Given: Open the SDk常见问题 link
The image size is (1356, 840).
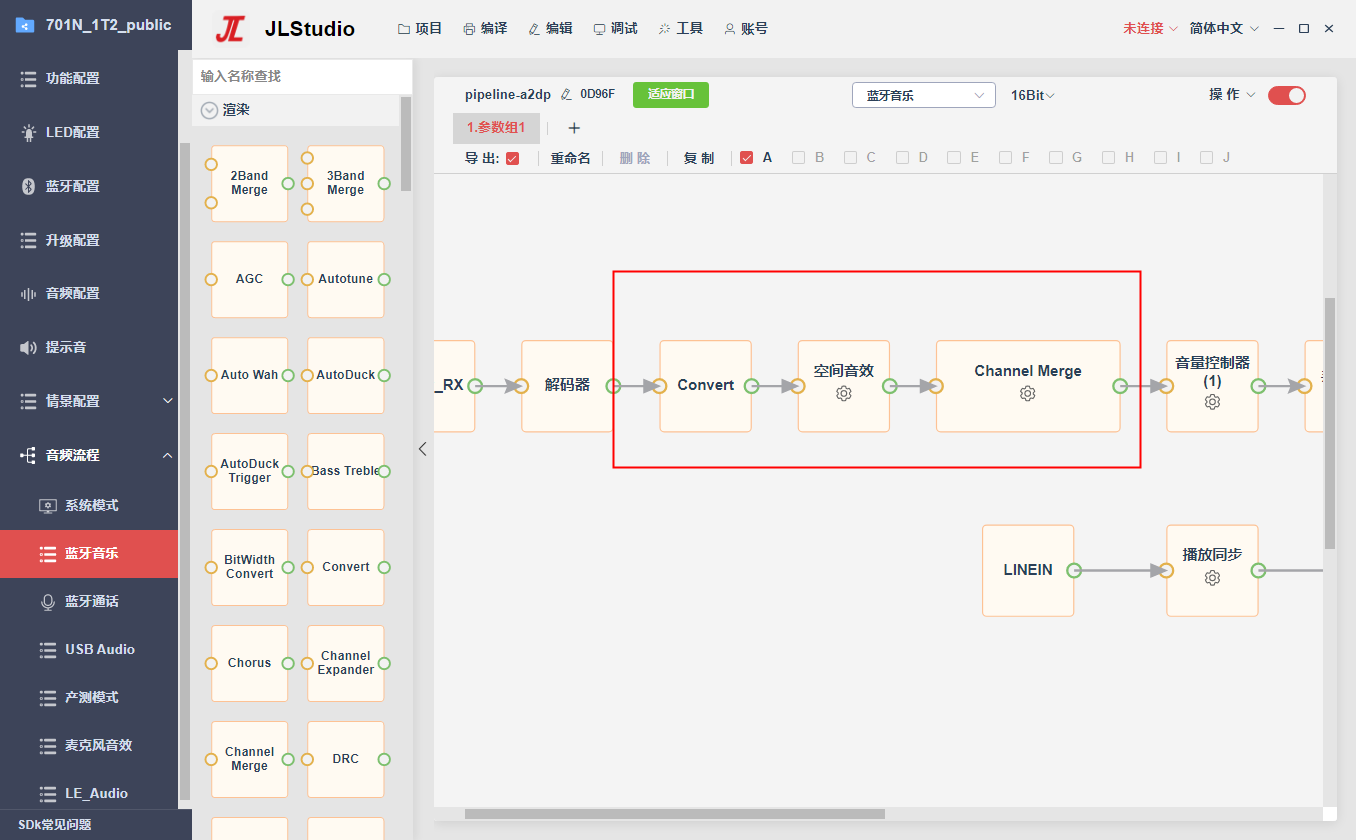Looking at the screenshot, I should (55, 825).
